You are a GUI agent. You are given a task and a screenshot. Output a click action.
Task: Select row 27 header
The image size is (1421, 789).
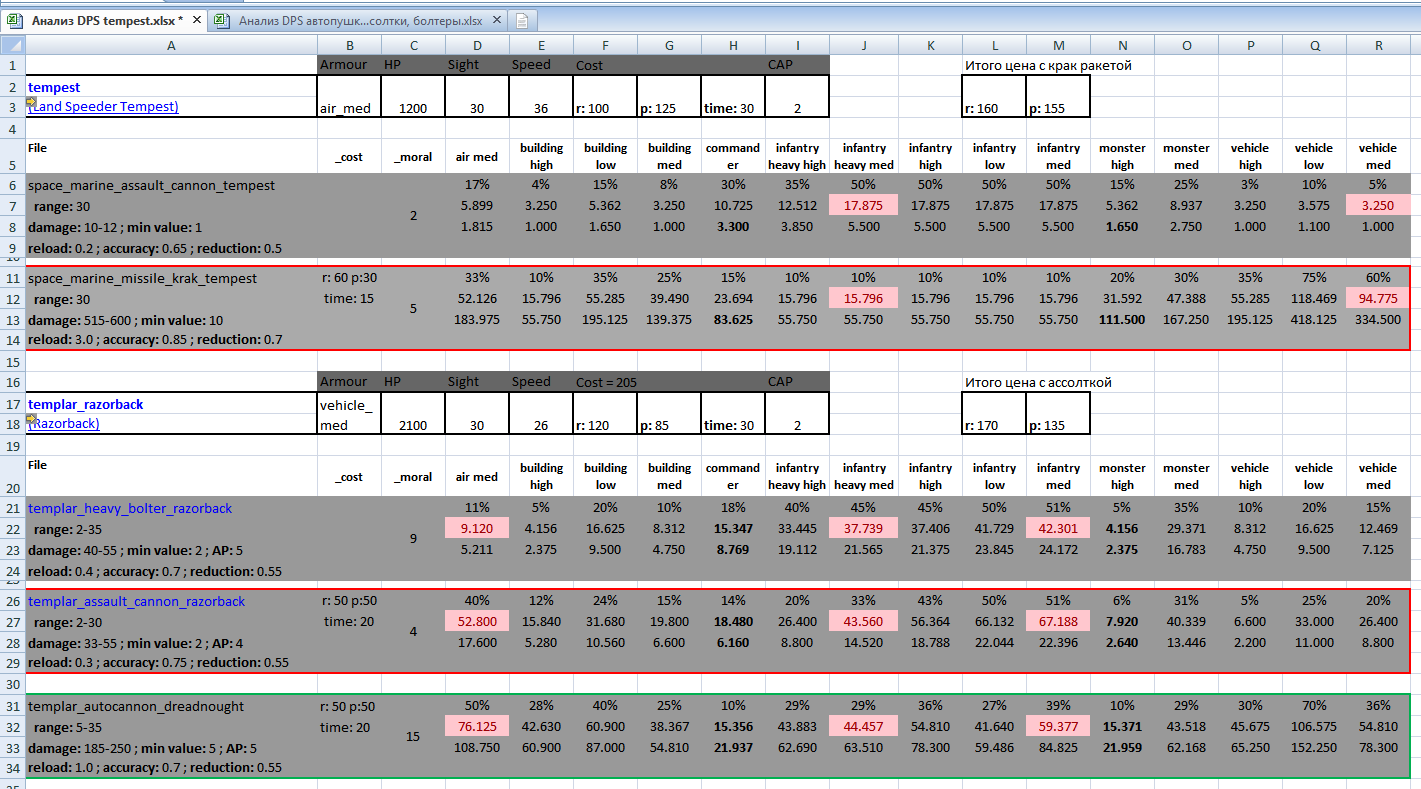(12, 621)
